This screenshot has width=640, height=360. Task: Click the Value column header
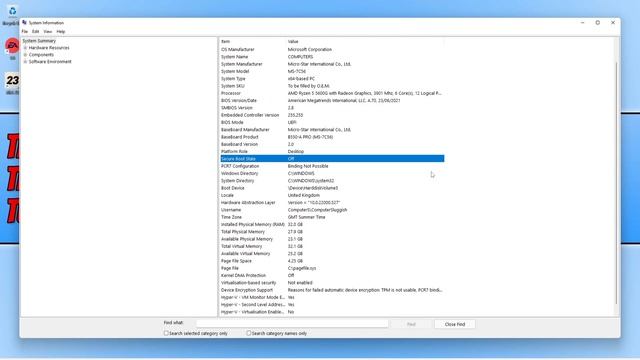coord(365,42)
